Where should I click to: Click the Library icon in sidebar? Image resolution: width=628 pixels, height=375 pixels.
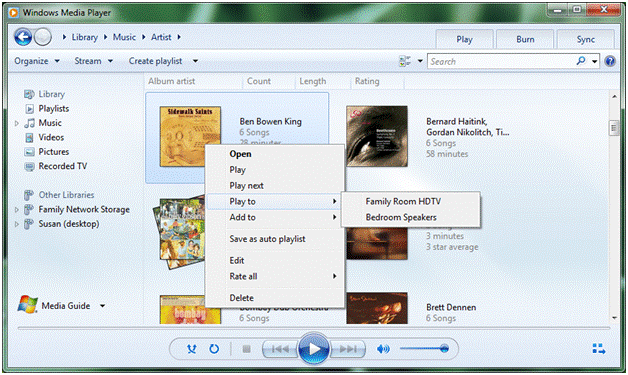29,94
